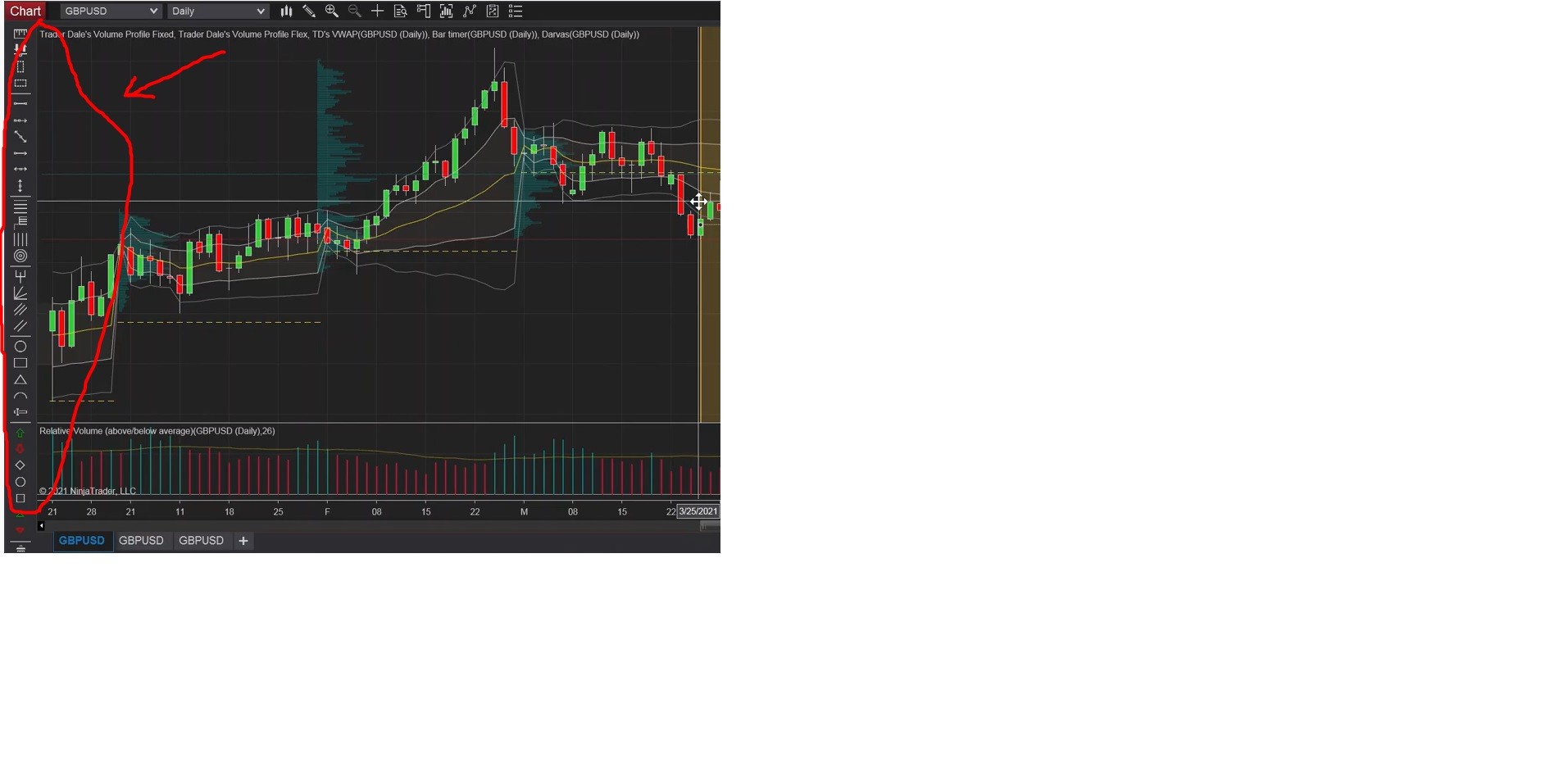This screenshot has width=1568, height=776.
Task: Click the zoom out magnifier icon
Action: (x=355, y=11)
